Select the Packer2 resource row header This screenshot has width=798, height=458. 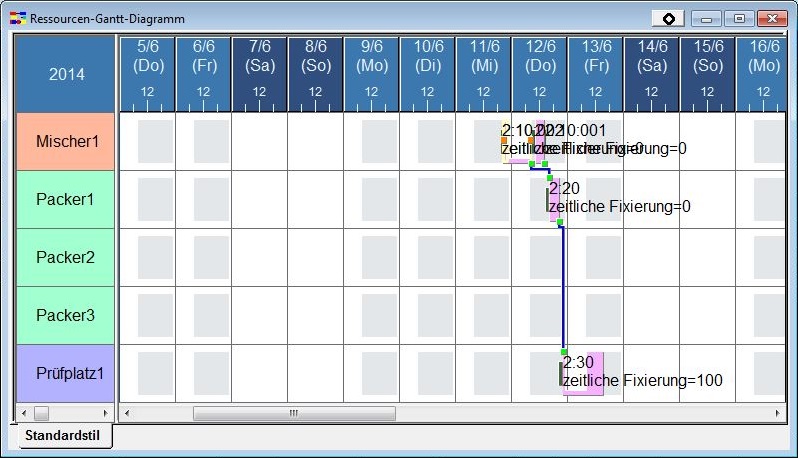tap(66, 257)
